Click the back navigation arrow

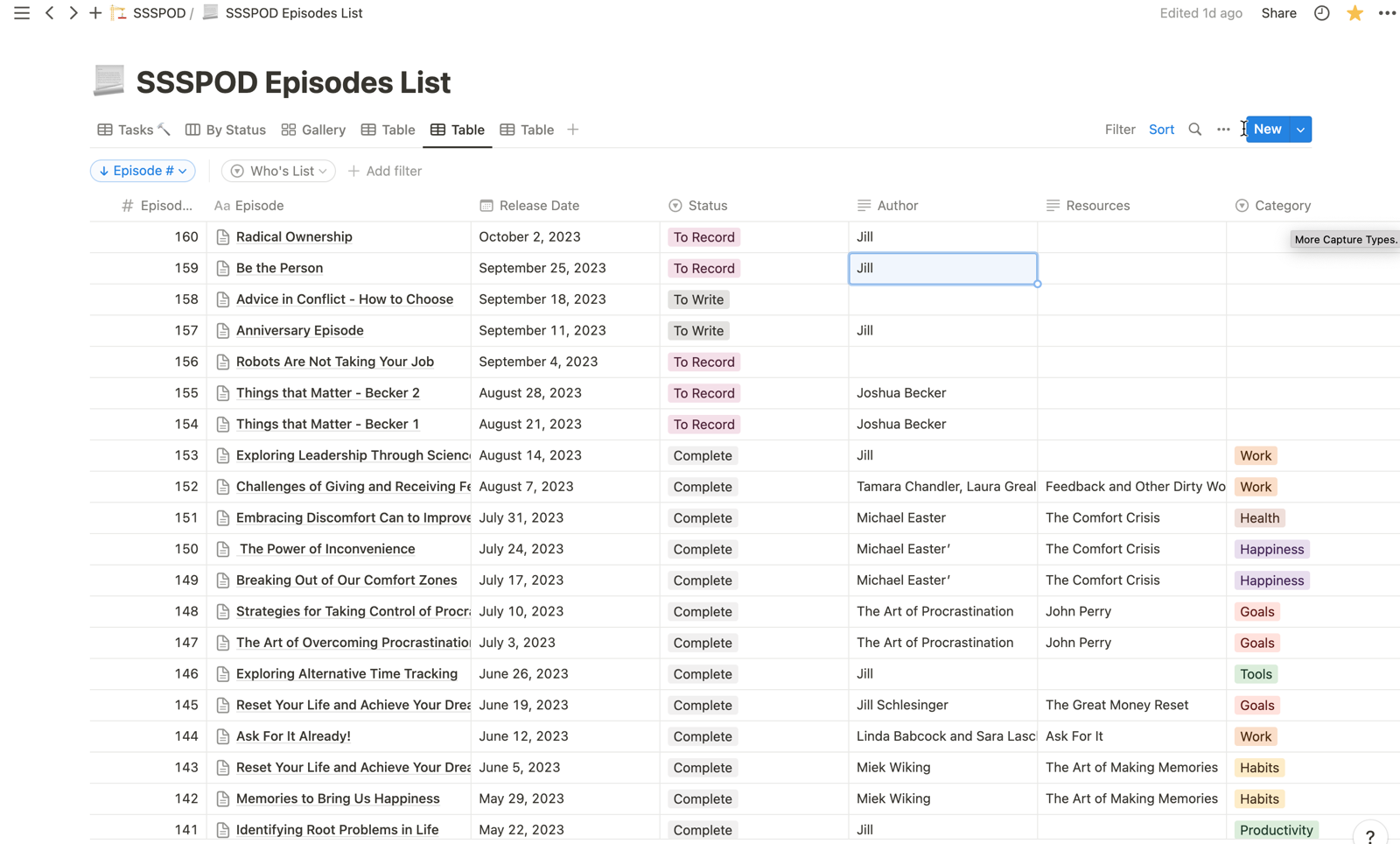click(50, 13)
